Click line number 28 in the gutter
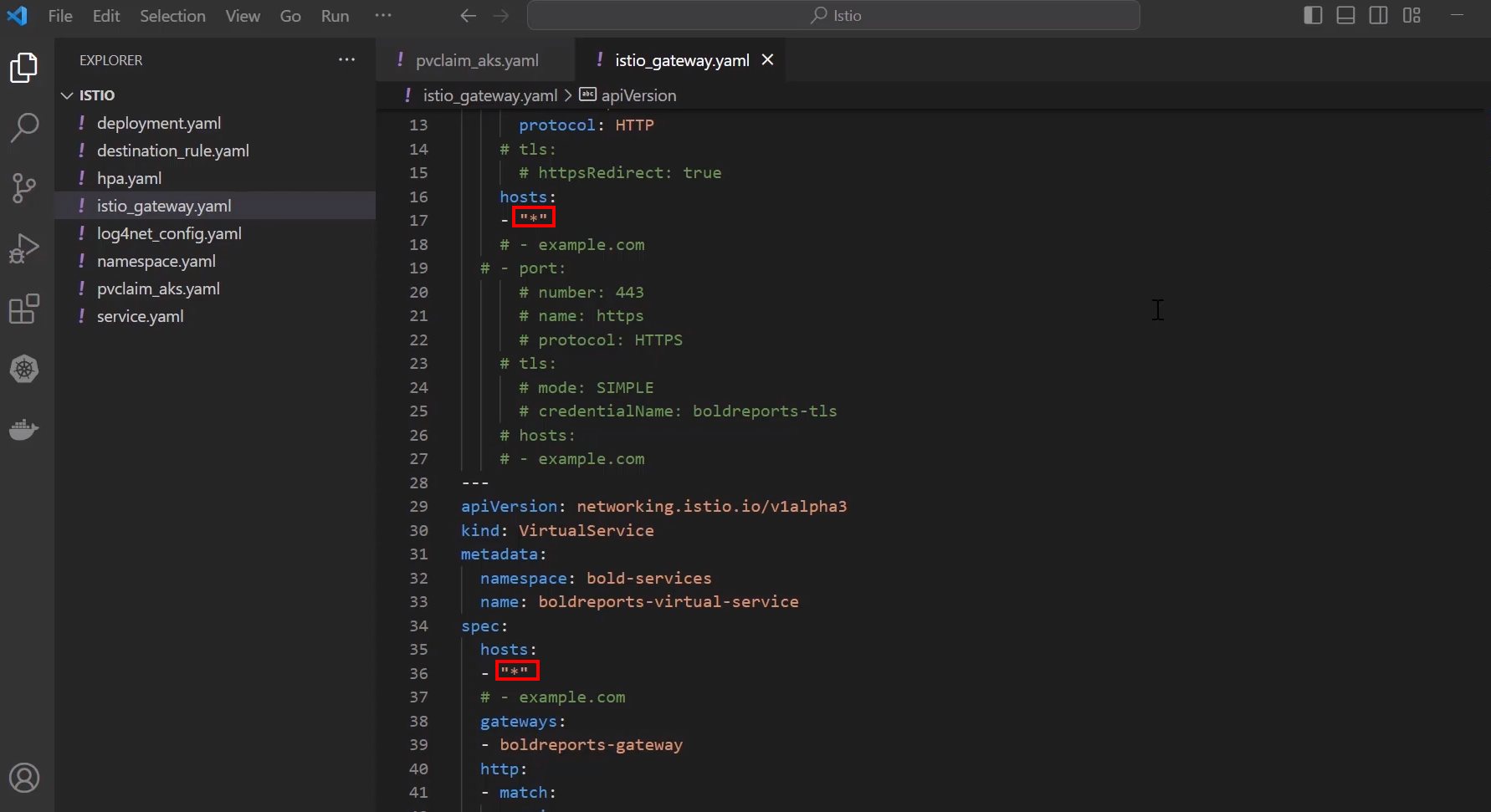The height and width of the screenshot is (812, 1491). 418,483
